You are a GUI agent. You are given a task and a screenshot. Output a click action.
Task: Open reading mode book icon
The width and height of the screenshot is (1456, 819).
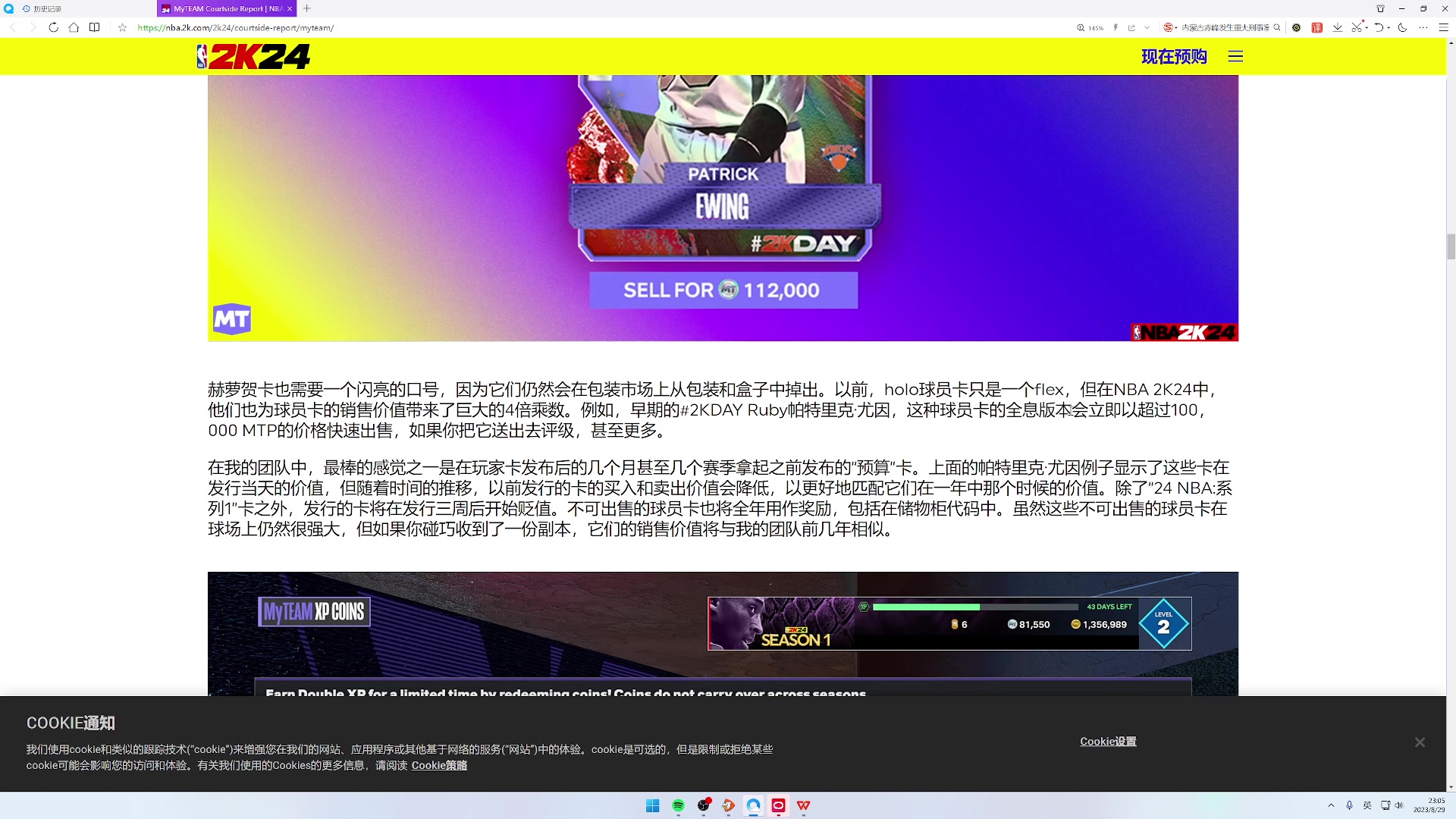[94, 27]
